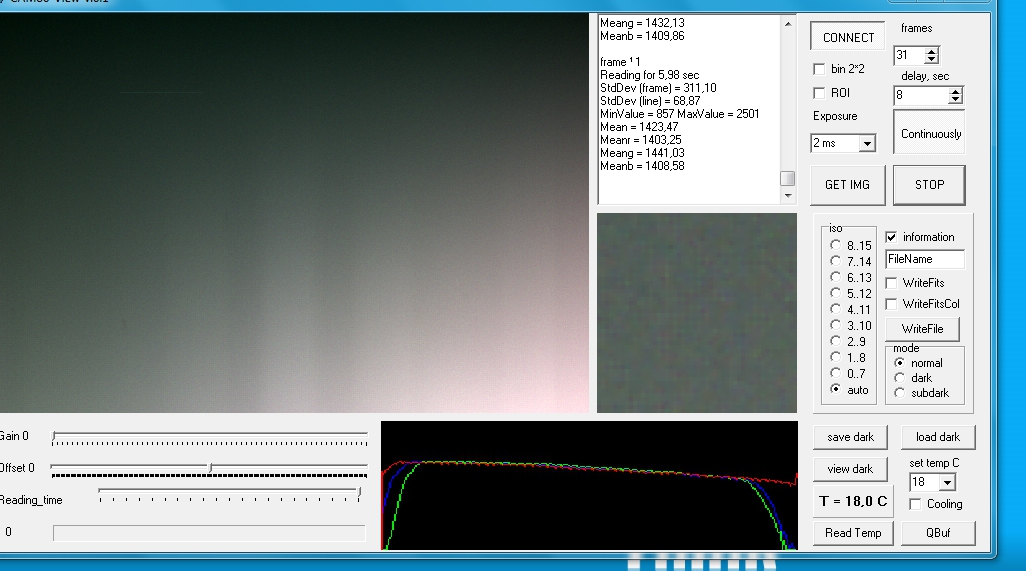Select iso 8..15 radio button

point(836,245)
